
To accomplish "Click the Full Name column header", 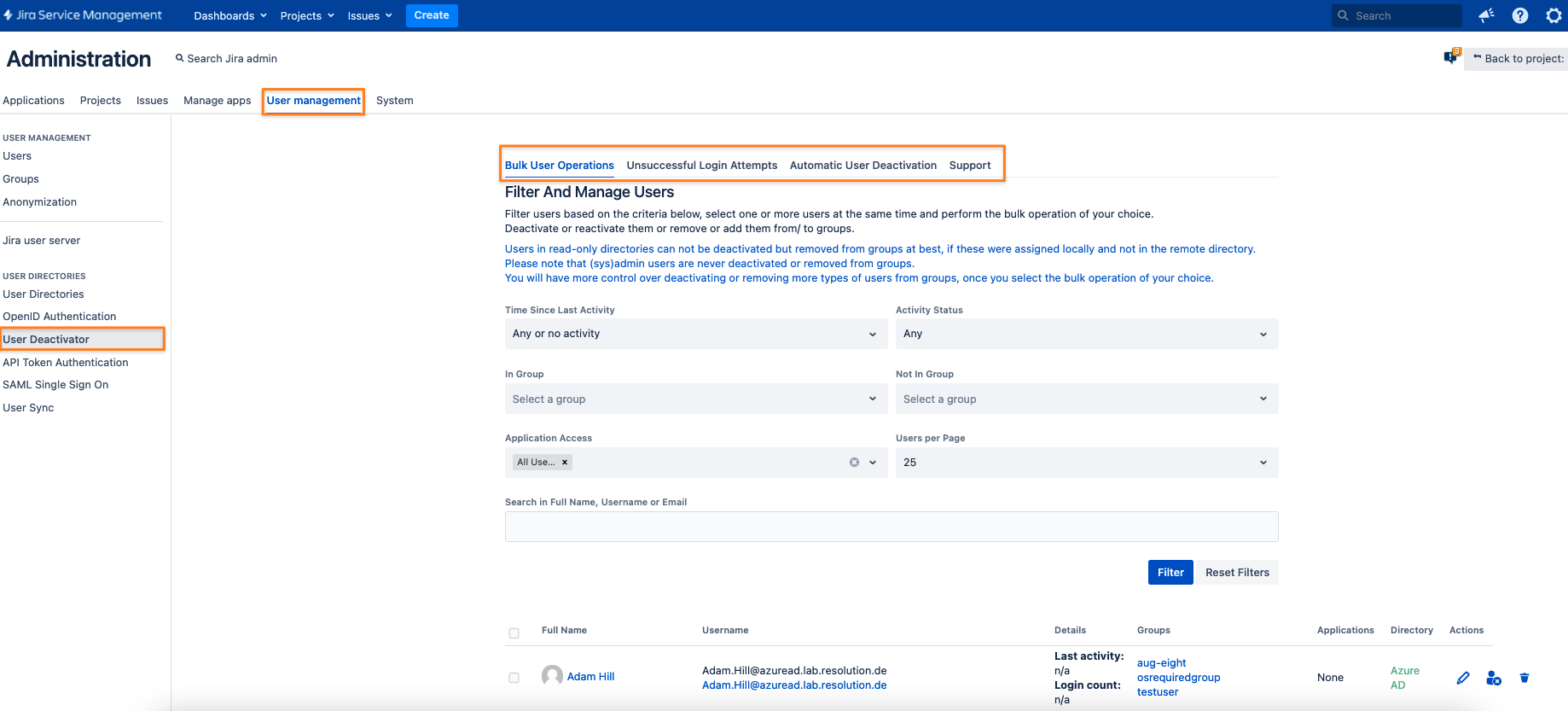I will tap(564, 631).
